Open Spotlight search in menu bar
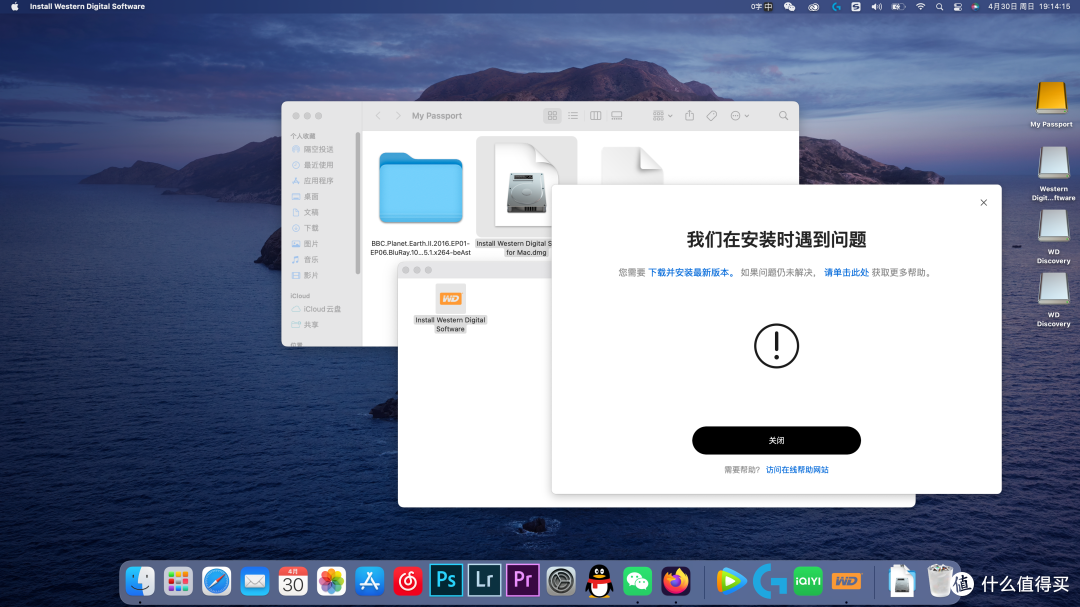This screenshot has height=607, width=1080. (x=939, y=6)
